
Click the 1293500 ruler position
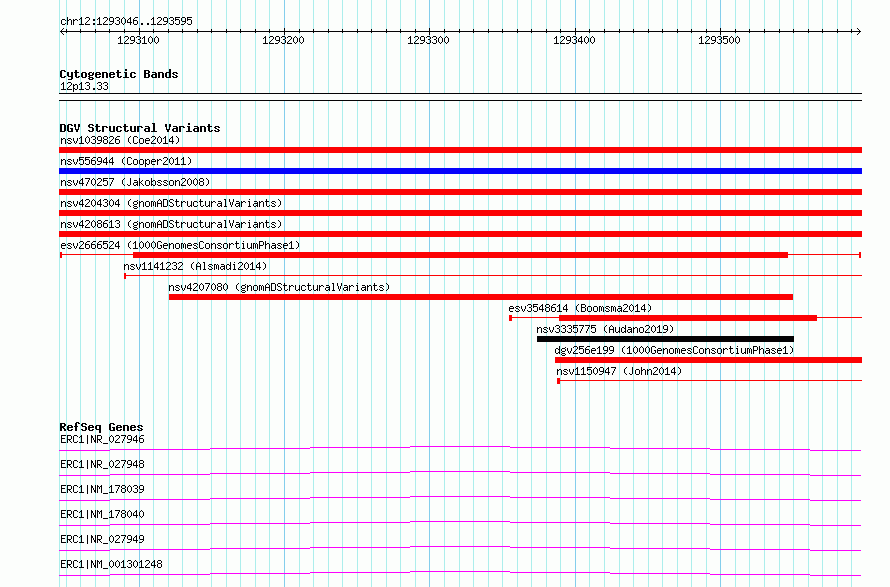point(719,40)
